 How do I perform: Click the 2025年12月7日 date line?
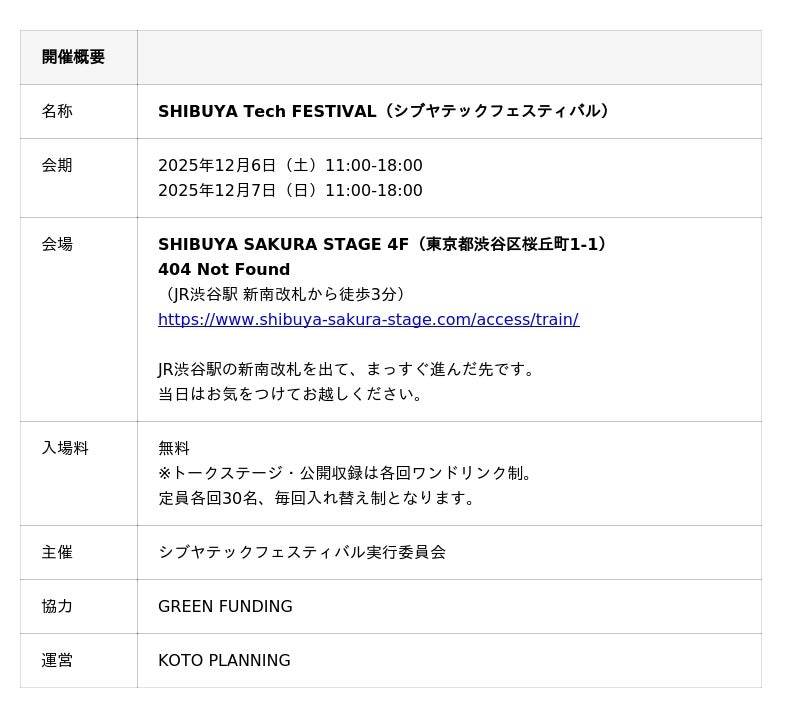[290, 190]
